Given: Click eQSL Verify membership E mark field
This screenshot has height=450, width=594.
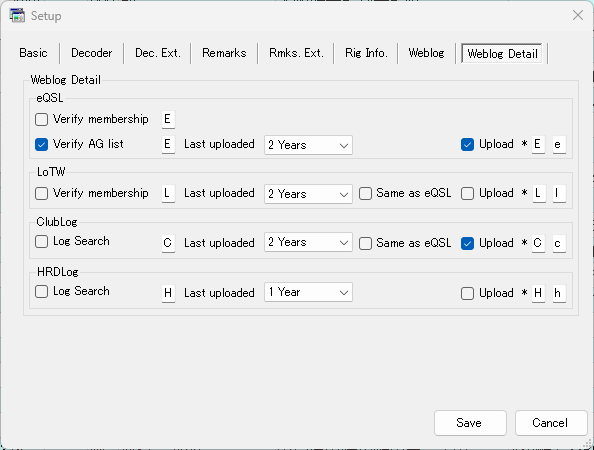Looking at the screenshot, I should (168, 120).
